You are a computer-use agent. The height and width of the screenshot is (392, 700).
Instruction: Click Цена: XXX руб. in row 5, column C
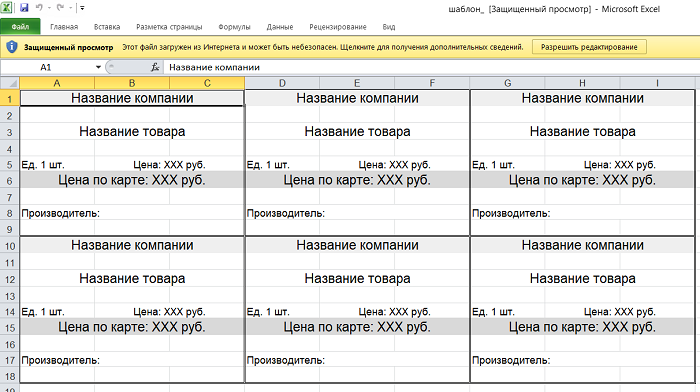pyautogui.click(x=170, y=165)
